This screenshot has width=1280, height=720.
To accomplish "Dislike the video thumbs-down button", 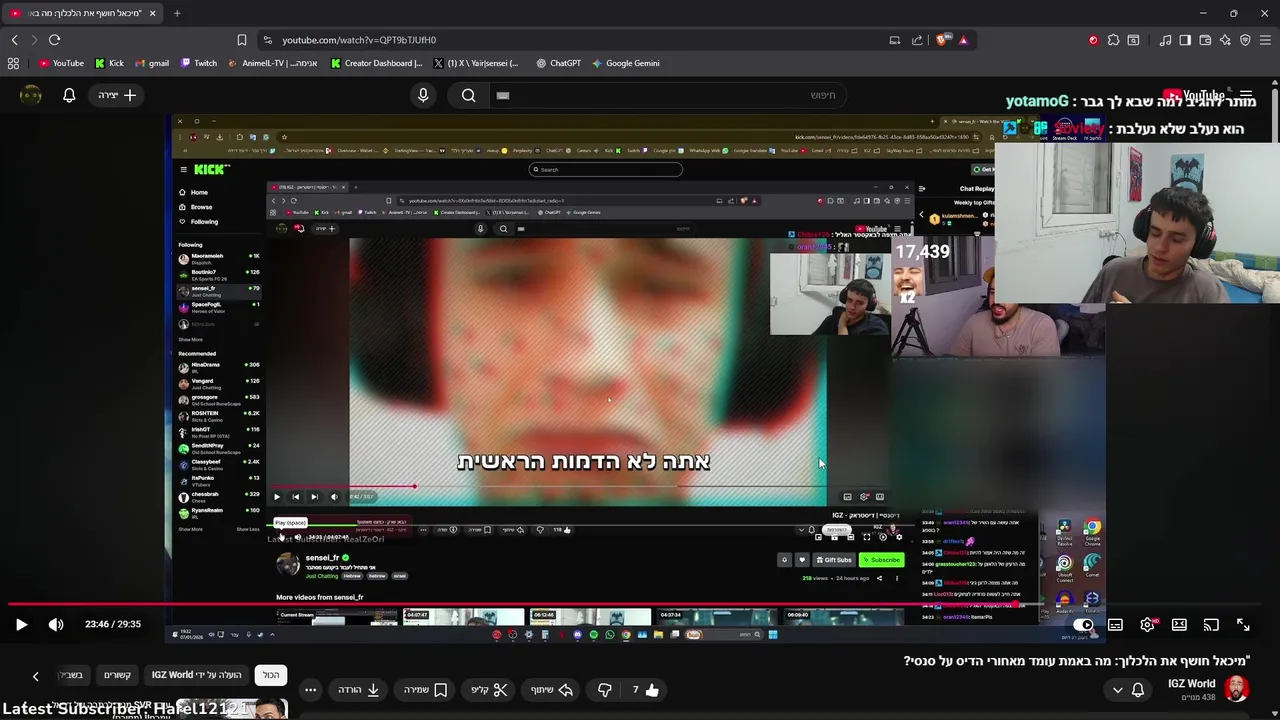I will [x=604, y=690].
